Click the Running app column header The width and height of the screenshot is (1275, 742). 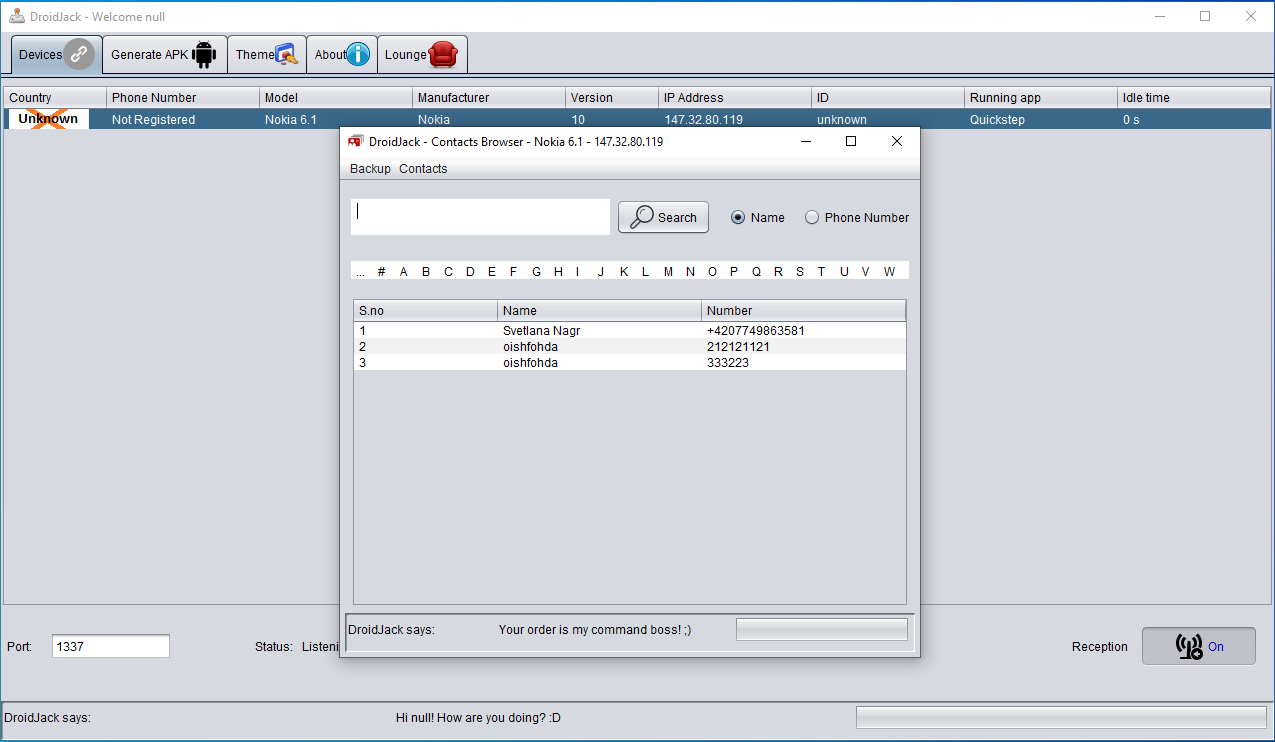(1041, 97)
